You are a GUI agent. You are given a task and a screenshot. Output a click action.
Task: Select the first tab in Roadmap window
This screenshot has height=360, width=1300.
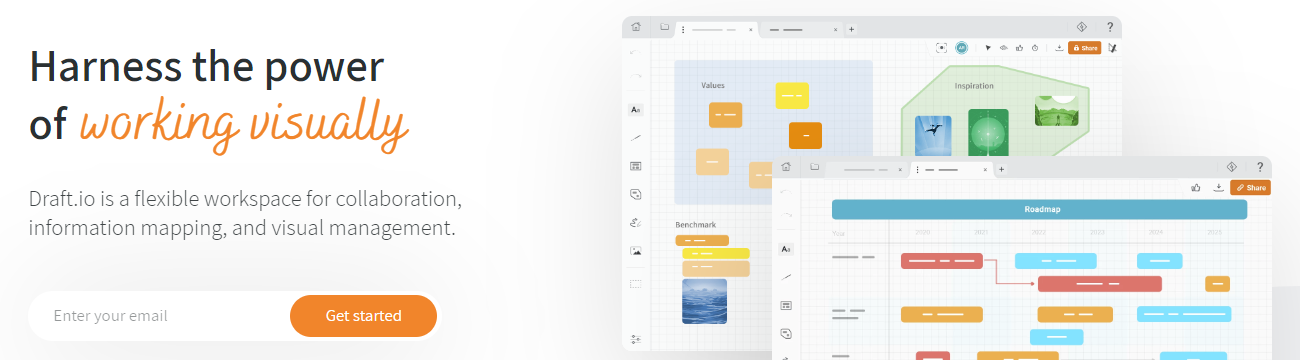pyautogui.click(x=866, y=169)
